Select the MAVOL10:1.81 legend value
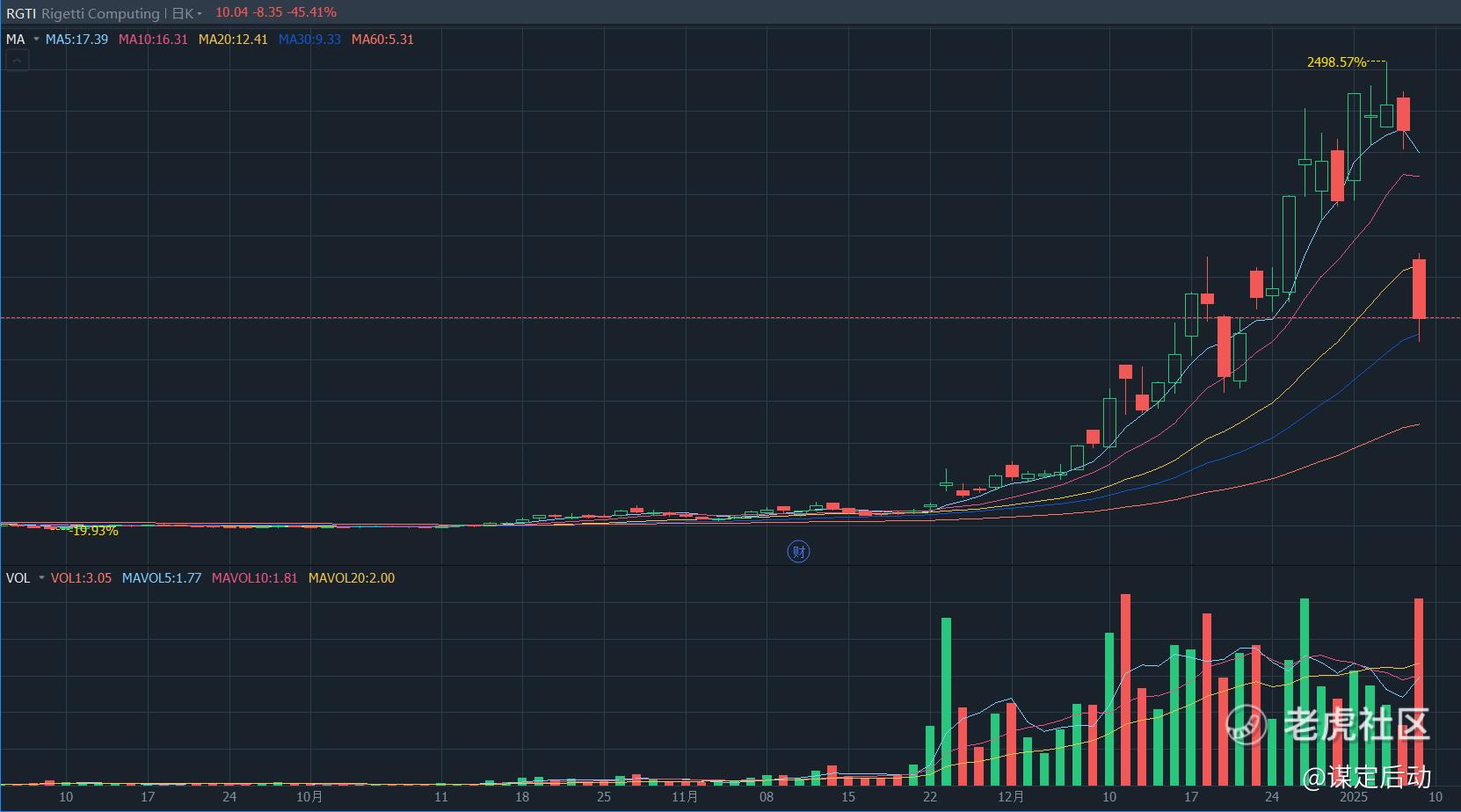The height and width of the screenshot is (812, 1461). [x=255, y=578]
